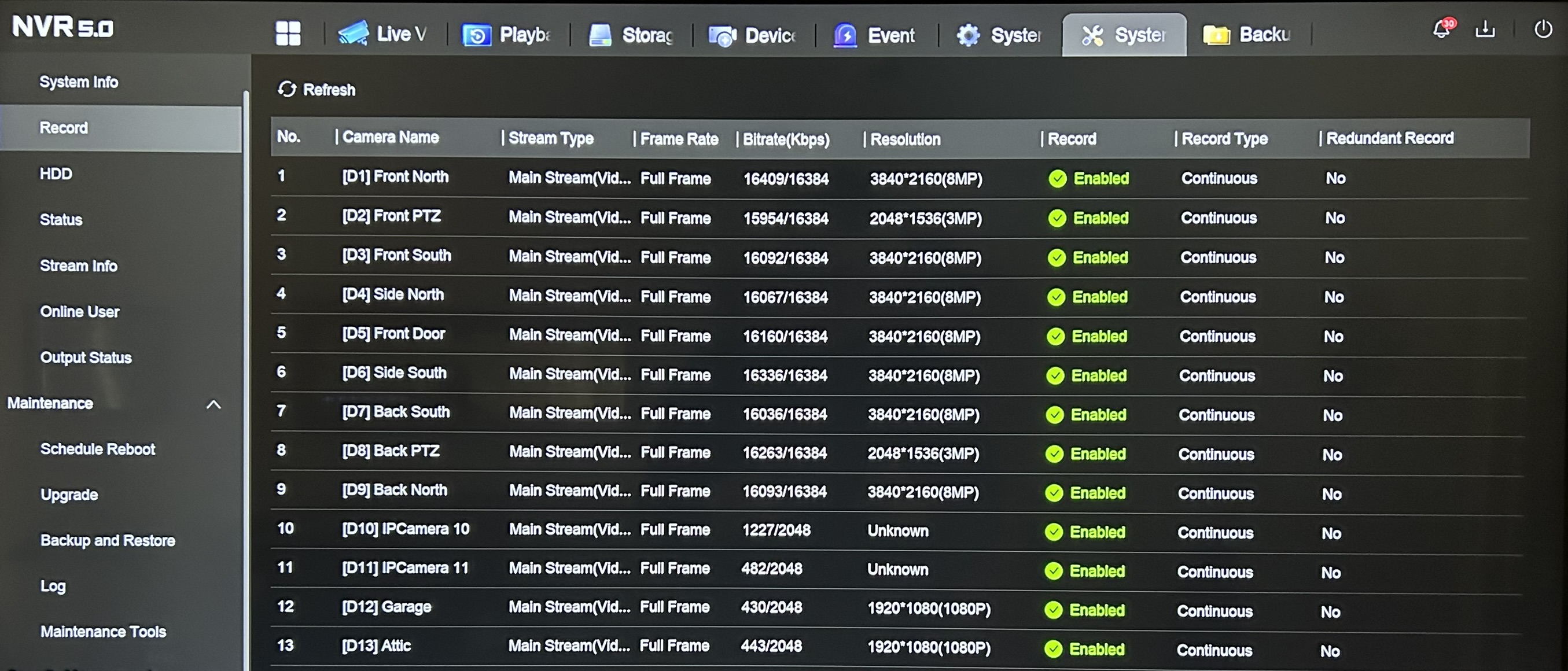Click the four-square home grid icon
This screenshot has height=671, width=1568.
pyautogui.click(x=288, y=34)
